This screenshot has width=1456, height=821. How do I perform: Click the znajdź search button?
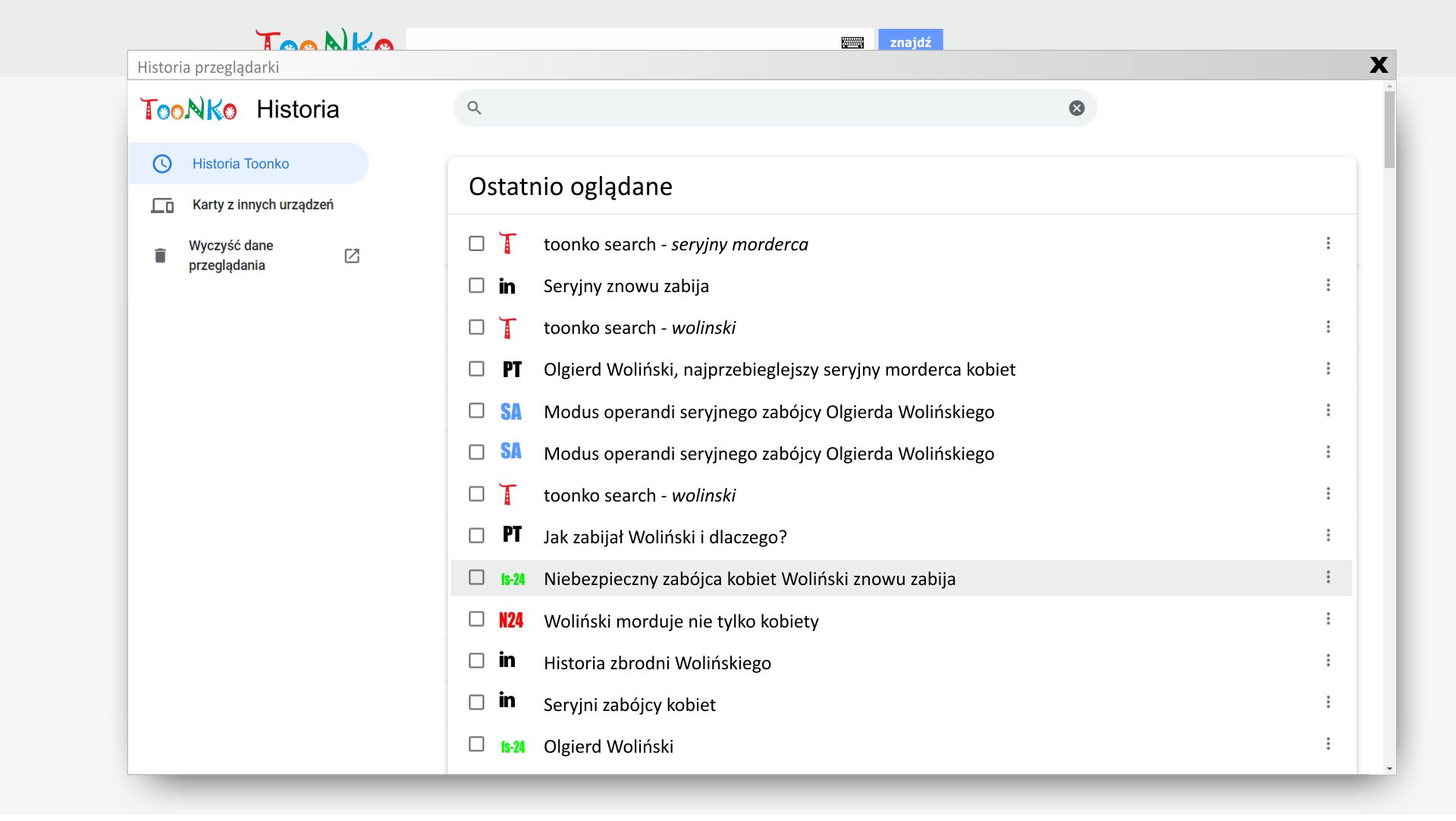[x=910, y=42]
